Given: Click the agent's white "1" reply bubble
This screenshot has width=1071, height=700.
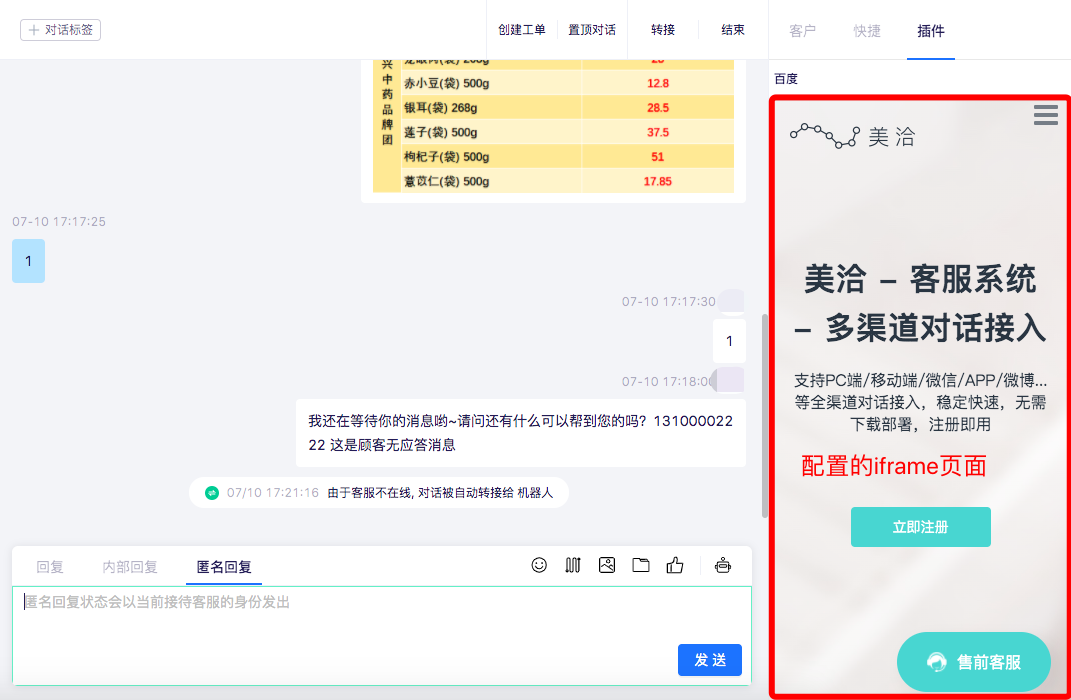Looking at the screenshot, I should pos(729,341).
